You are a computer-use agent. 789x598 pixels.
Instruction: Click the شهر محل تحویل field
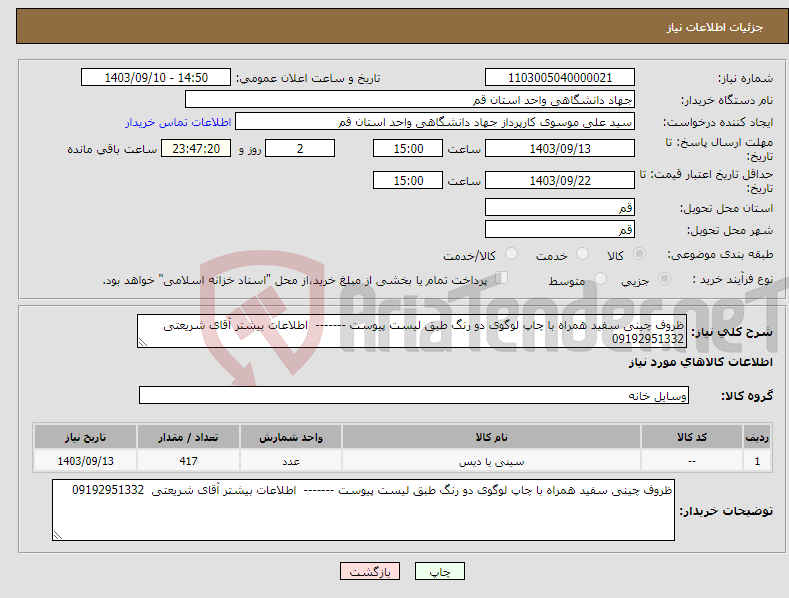click(x=560, y=230)
